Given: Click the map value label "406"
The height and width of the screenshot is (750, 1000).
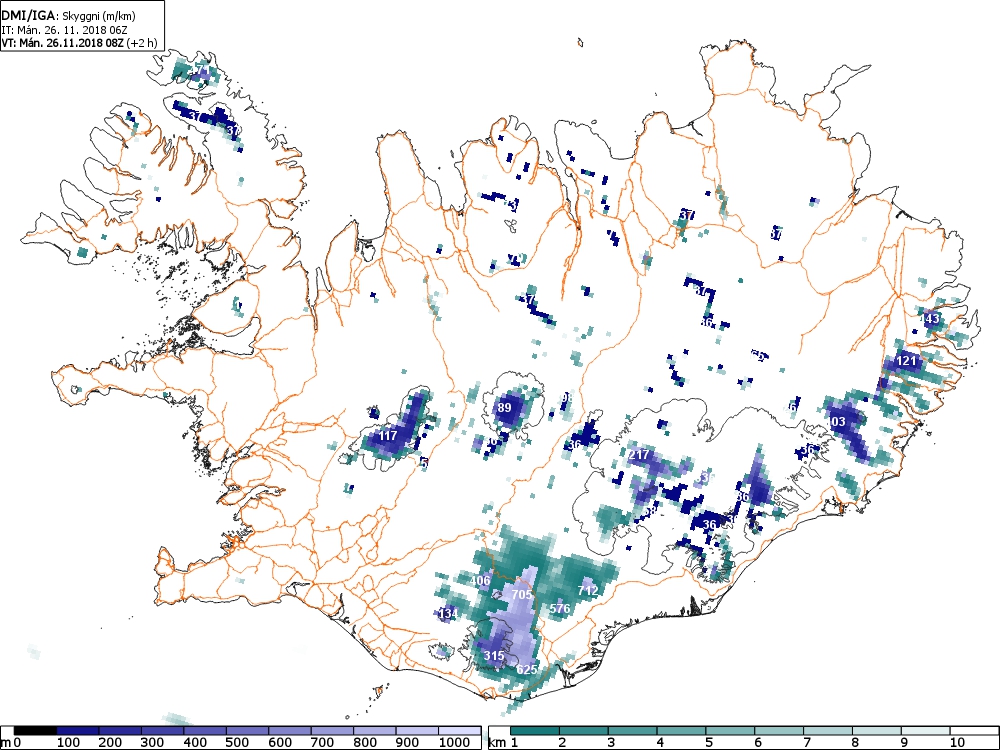Looking at the screenshot, I should 480,580.
